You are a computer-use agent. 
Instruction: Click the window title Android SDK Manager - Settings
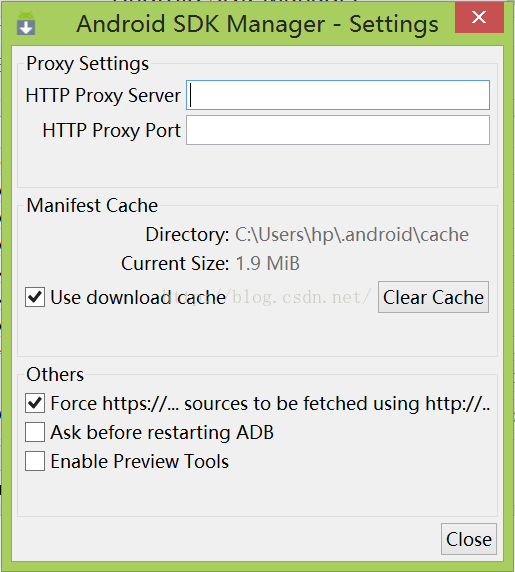tap(257, 24)
